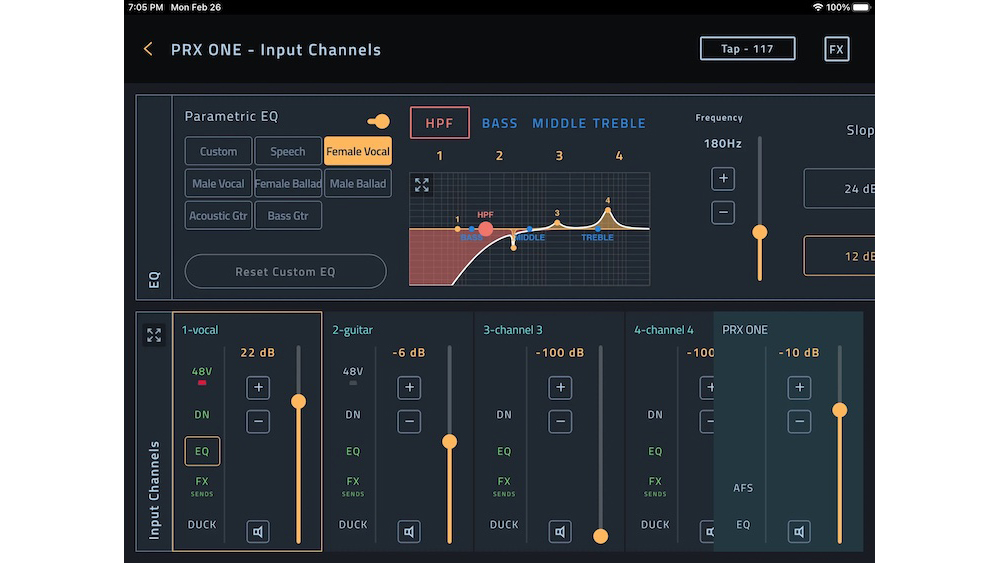Choose the Male Ballad EQ preset
The height and width of the screenshot is (563, 1000).
(x=358, y=183)
